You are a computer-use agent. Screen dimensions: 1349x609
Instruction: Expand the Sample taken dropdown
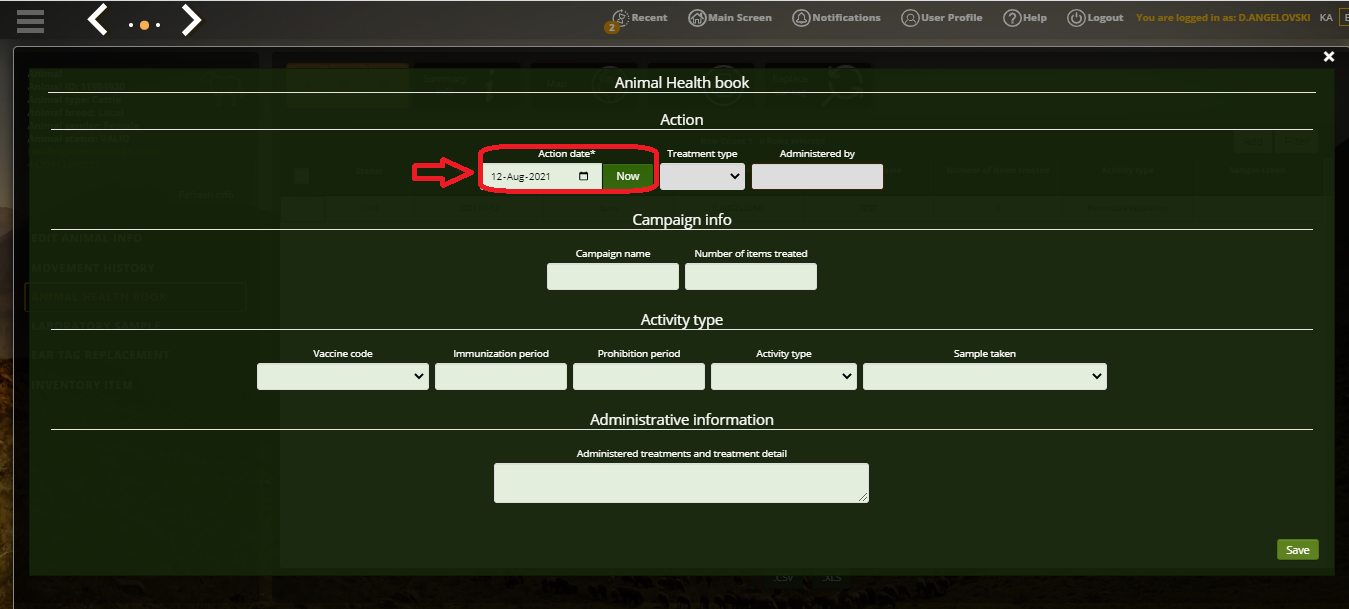985,376
